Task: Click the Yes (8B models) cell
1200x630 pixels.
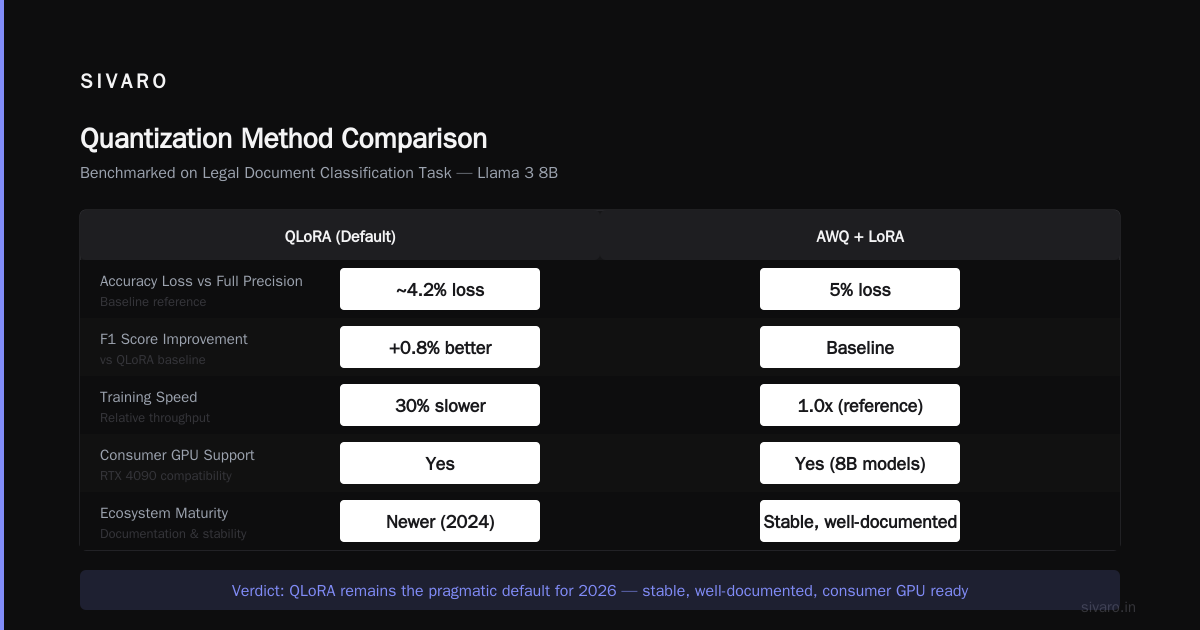Action: pyautogui.click(x=860, y=464)
